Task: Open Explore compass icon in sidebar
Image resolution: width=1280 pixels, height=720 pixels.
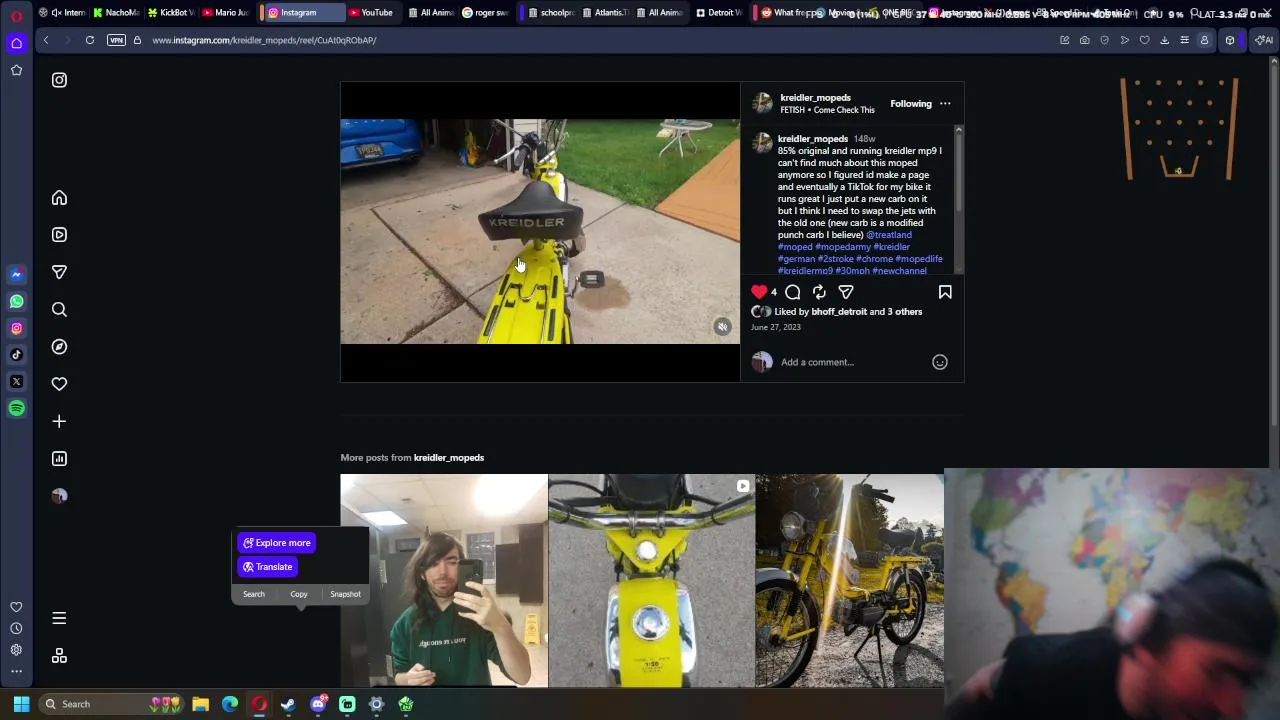Action: pos(59,347)
